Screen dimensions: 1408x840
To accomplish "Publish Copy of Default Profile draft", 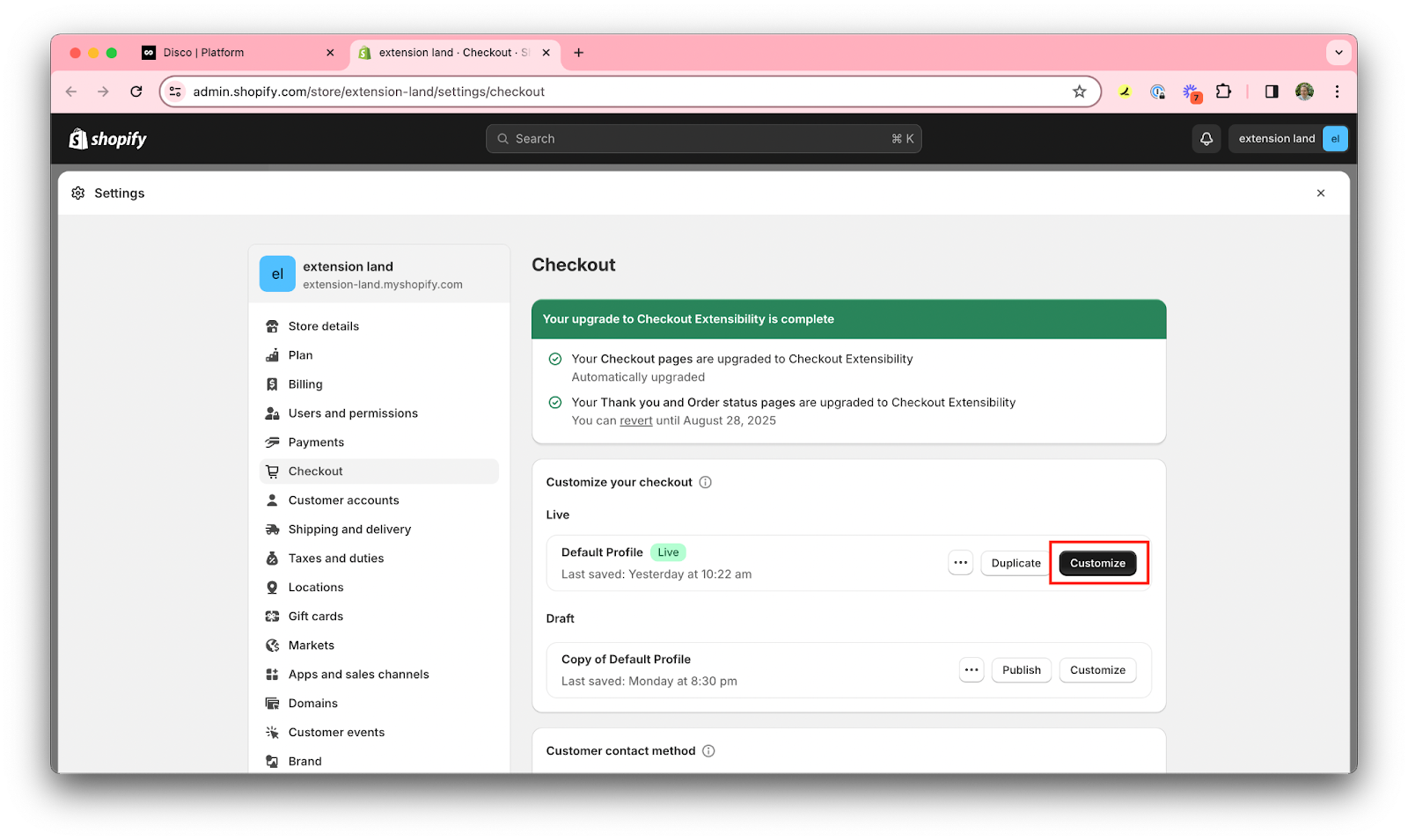I will click(x=1021, y=670).
